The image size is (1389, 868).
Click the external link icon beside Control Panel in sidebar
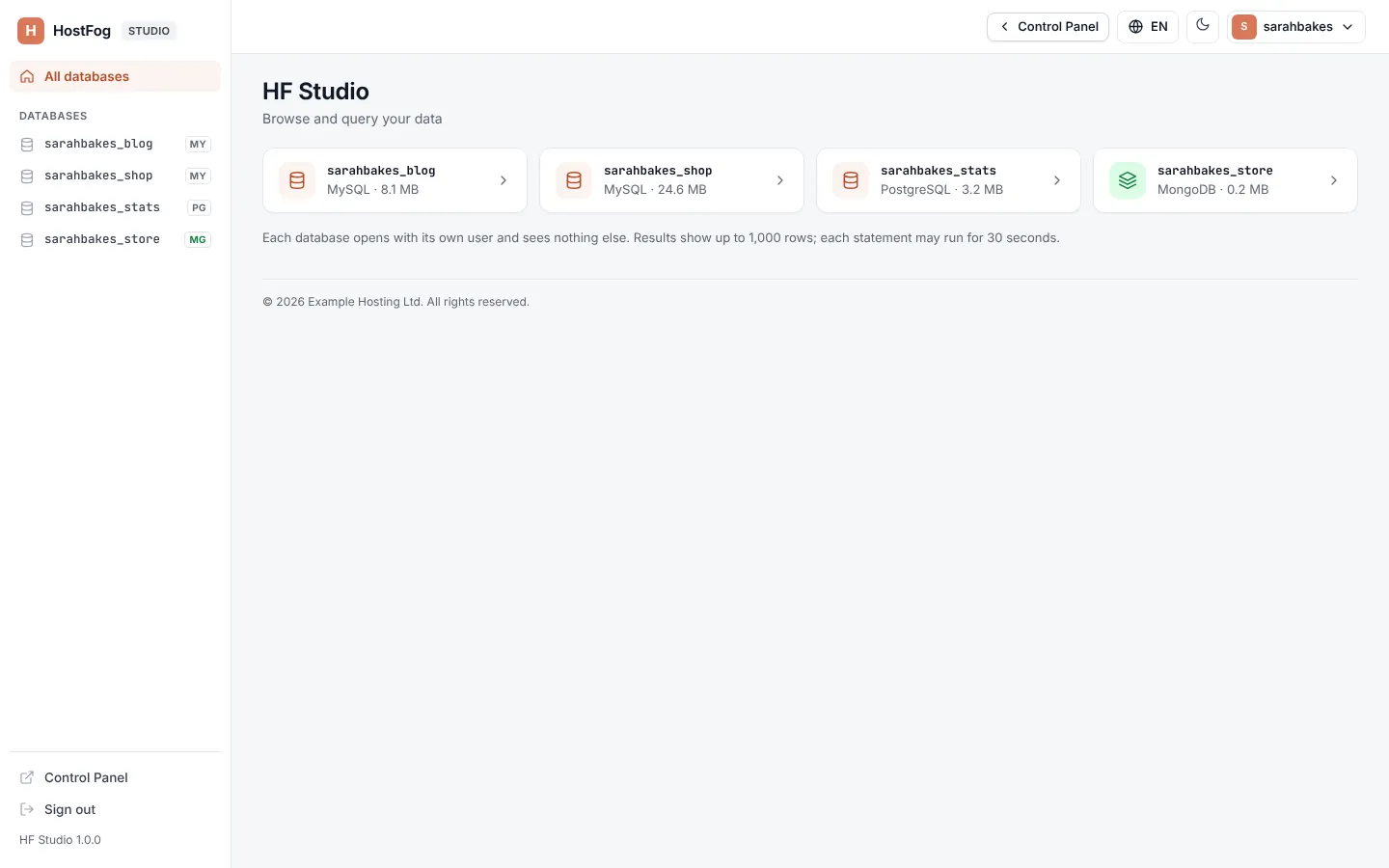(27, 777)
